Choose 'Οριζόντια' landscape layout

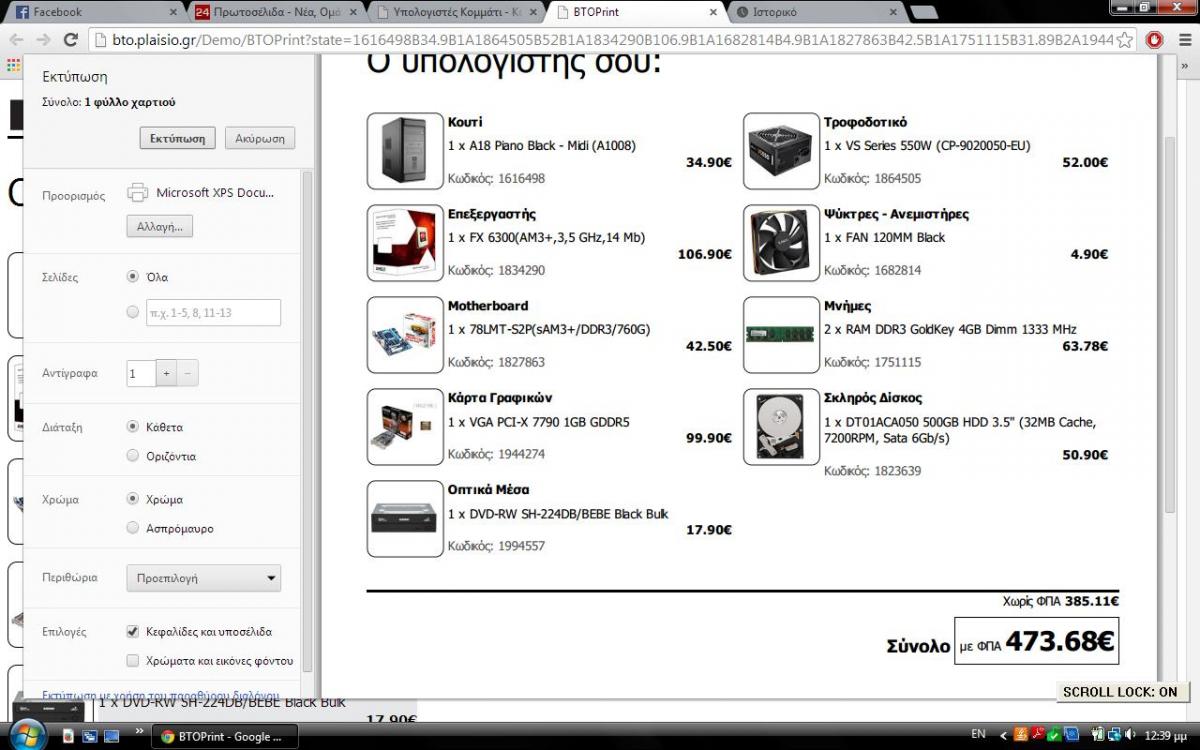[x=133, y=456]
